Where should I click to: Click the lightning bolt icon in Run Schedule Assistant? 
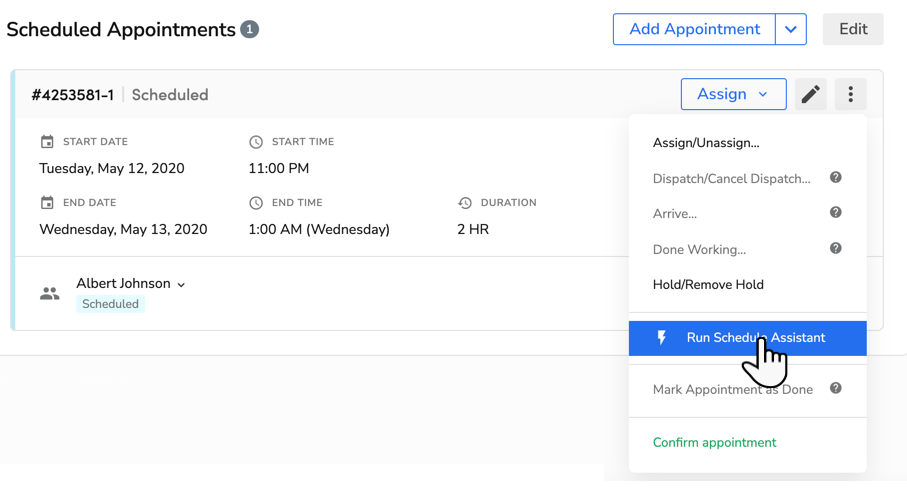pyautogui.click(x=662, y=338)
